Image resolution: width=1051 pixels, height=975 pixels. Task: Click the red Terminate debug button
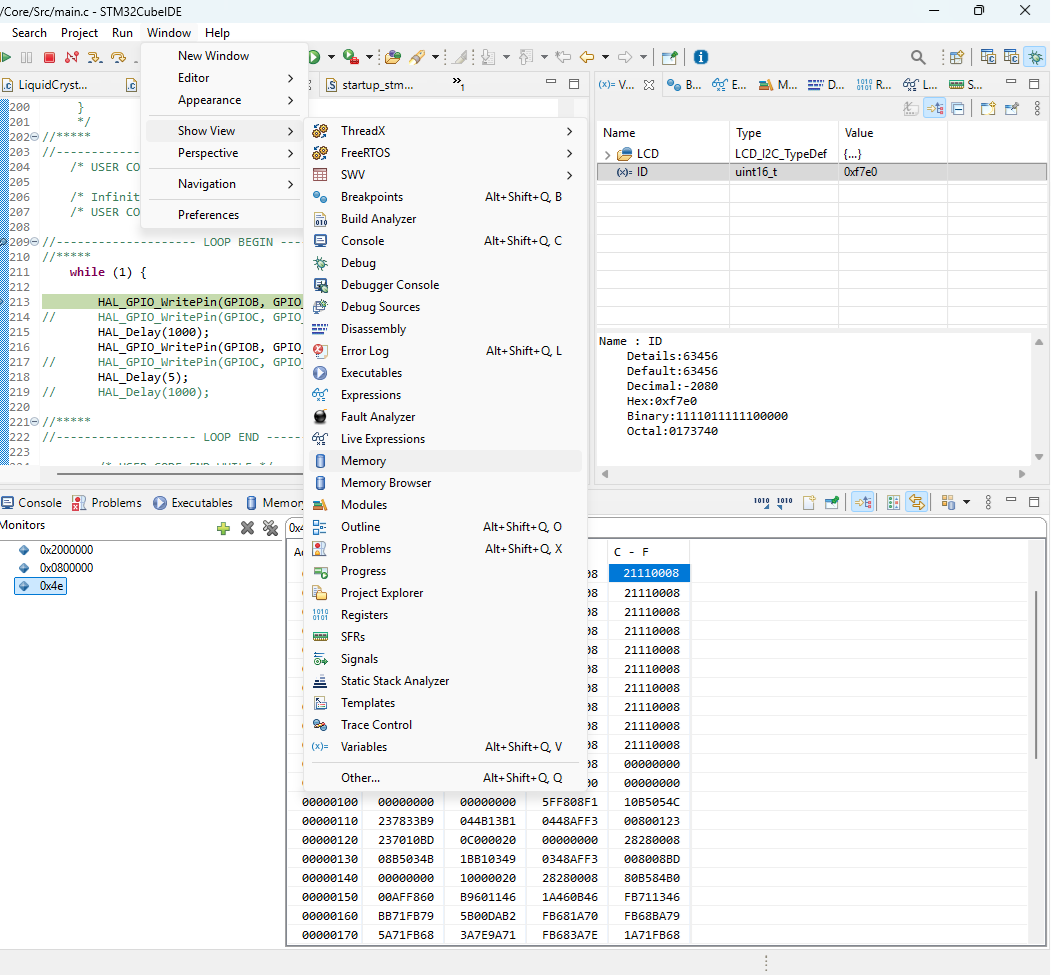[x=49, y=58]
